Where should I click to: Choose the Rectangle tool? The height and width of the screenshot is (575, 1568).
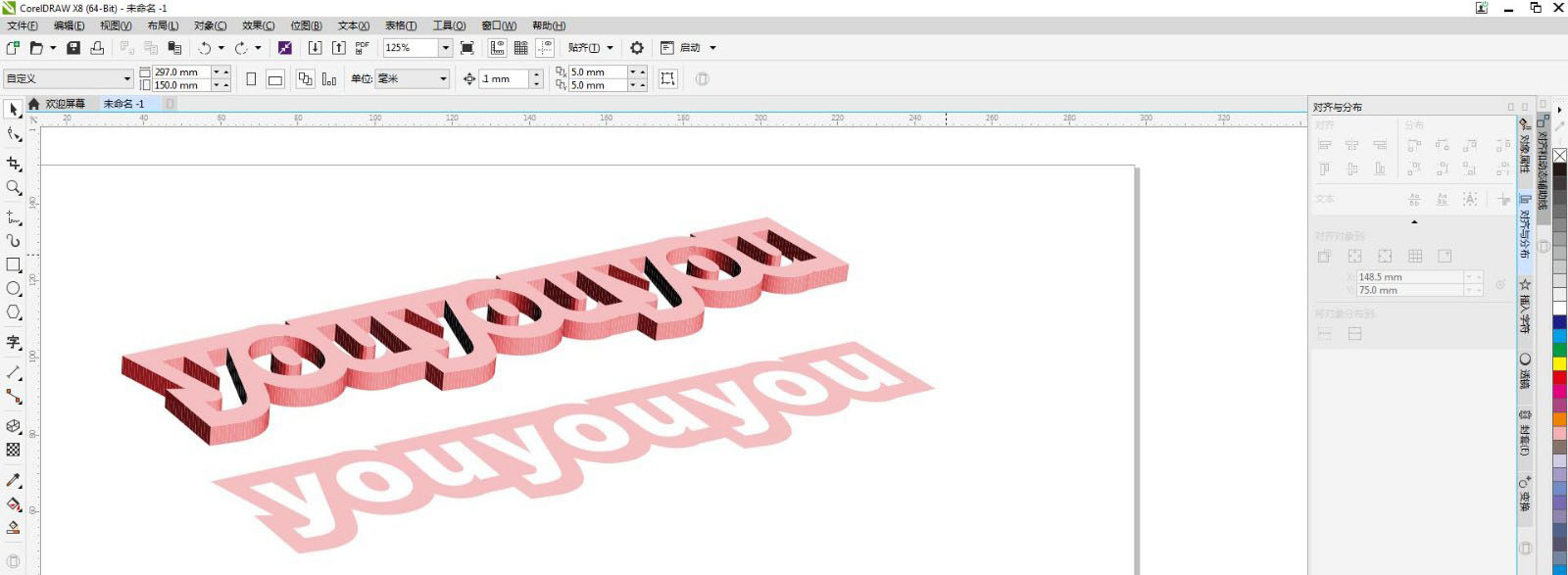click(14, 264)
